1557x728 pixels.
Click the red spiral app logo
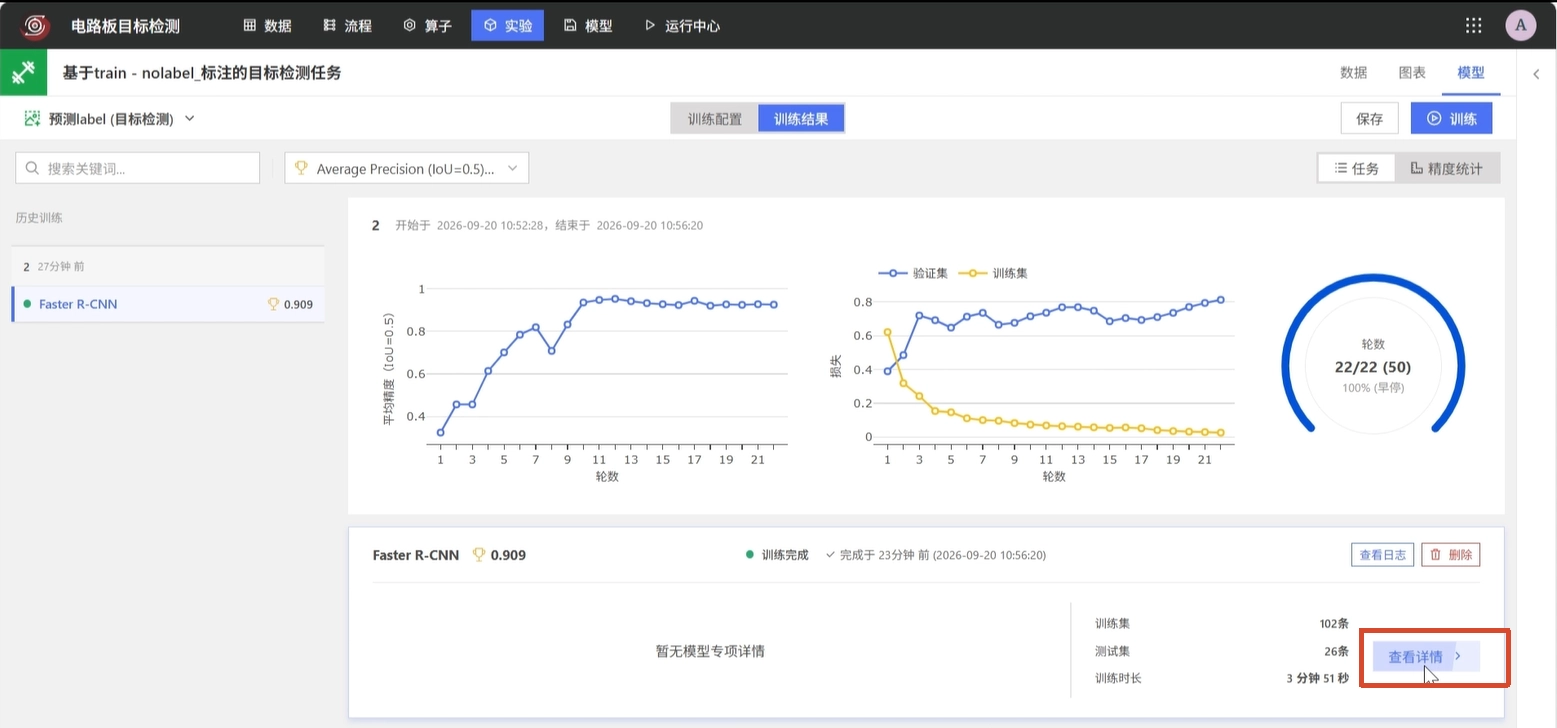point(36,25)
